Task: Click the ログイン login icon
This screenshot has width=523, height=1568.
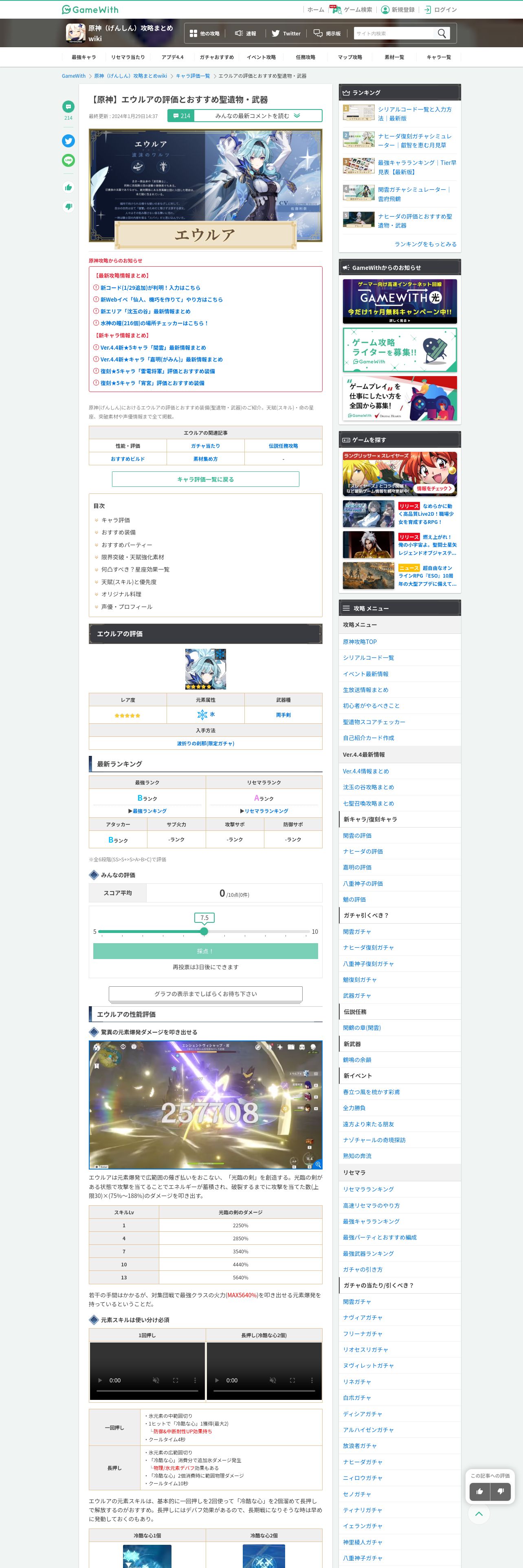Action: click(427, 9)
